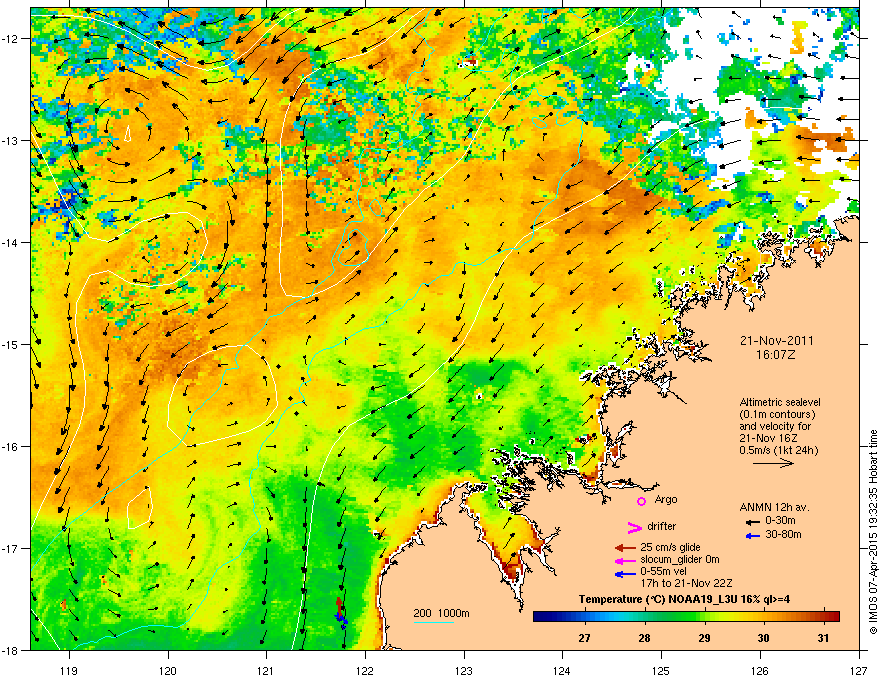Viewport: 880px width, 680px height.
Task: Click the magenta Argo circle legend symbol
Action: pyautogui.click(x=641, y=501)
